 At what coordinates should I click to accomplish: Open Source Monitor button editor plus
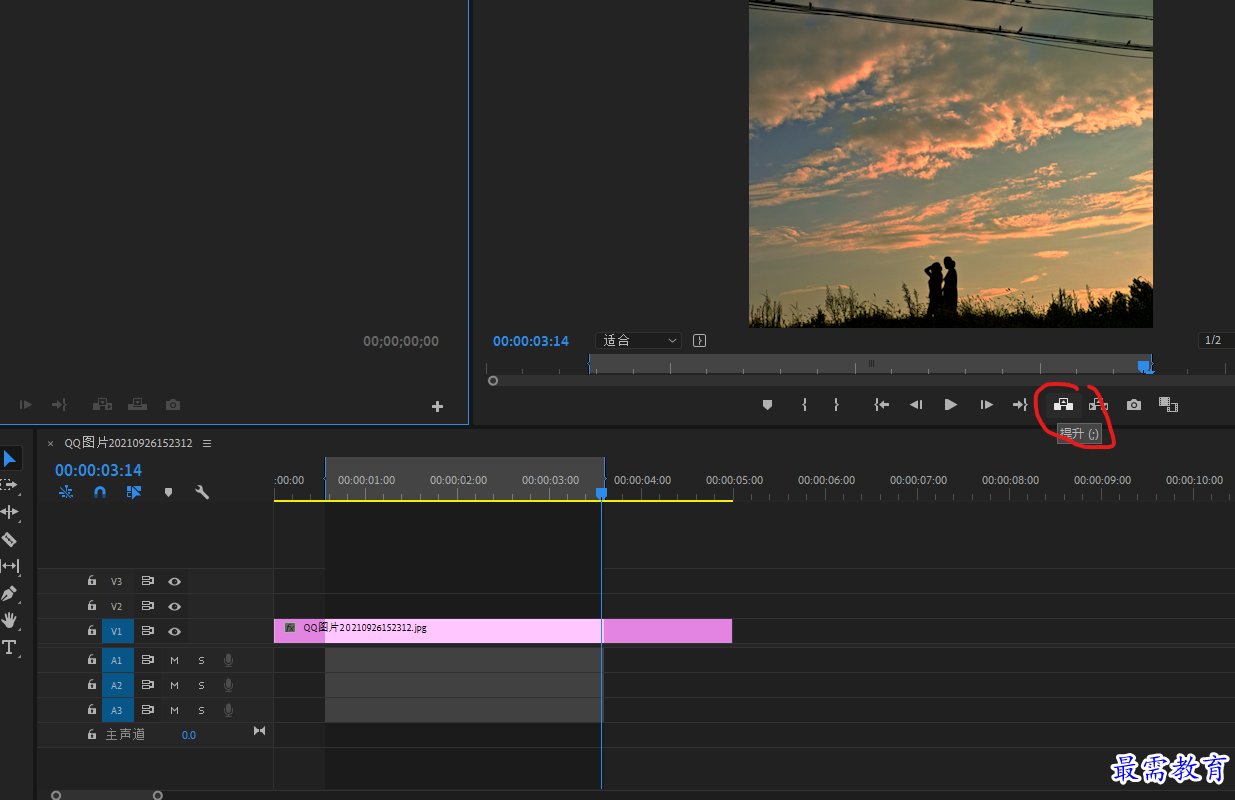(x=437, y=406)
